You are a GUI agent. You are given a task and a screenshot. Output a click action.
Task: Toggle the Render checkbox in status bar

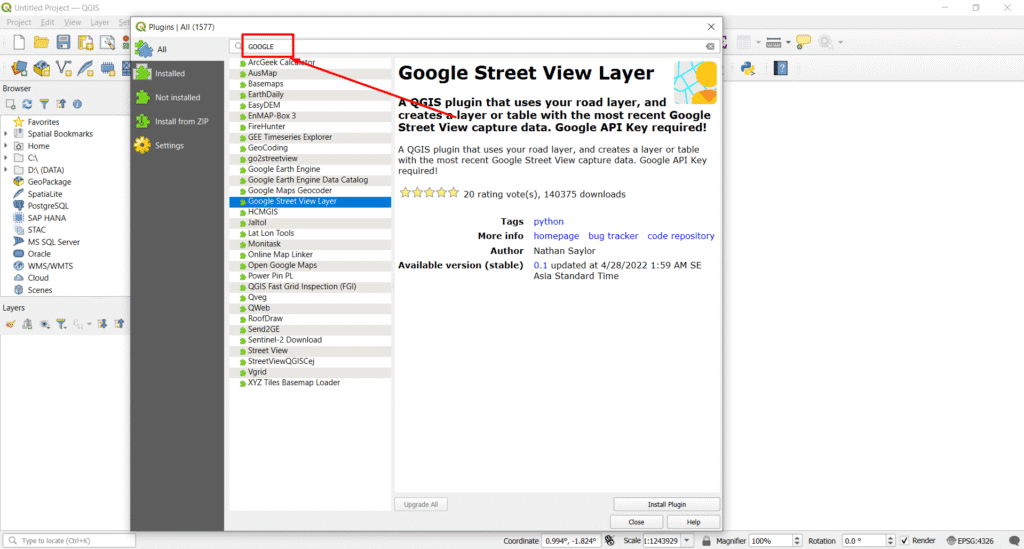click(x=904, y=541)
